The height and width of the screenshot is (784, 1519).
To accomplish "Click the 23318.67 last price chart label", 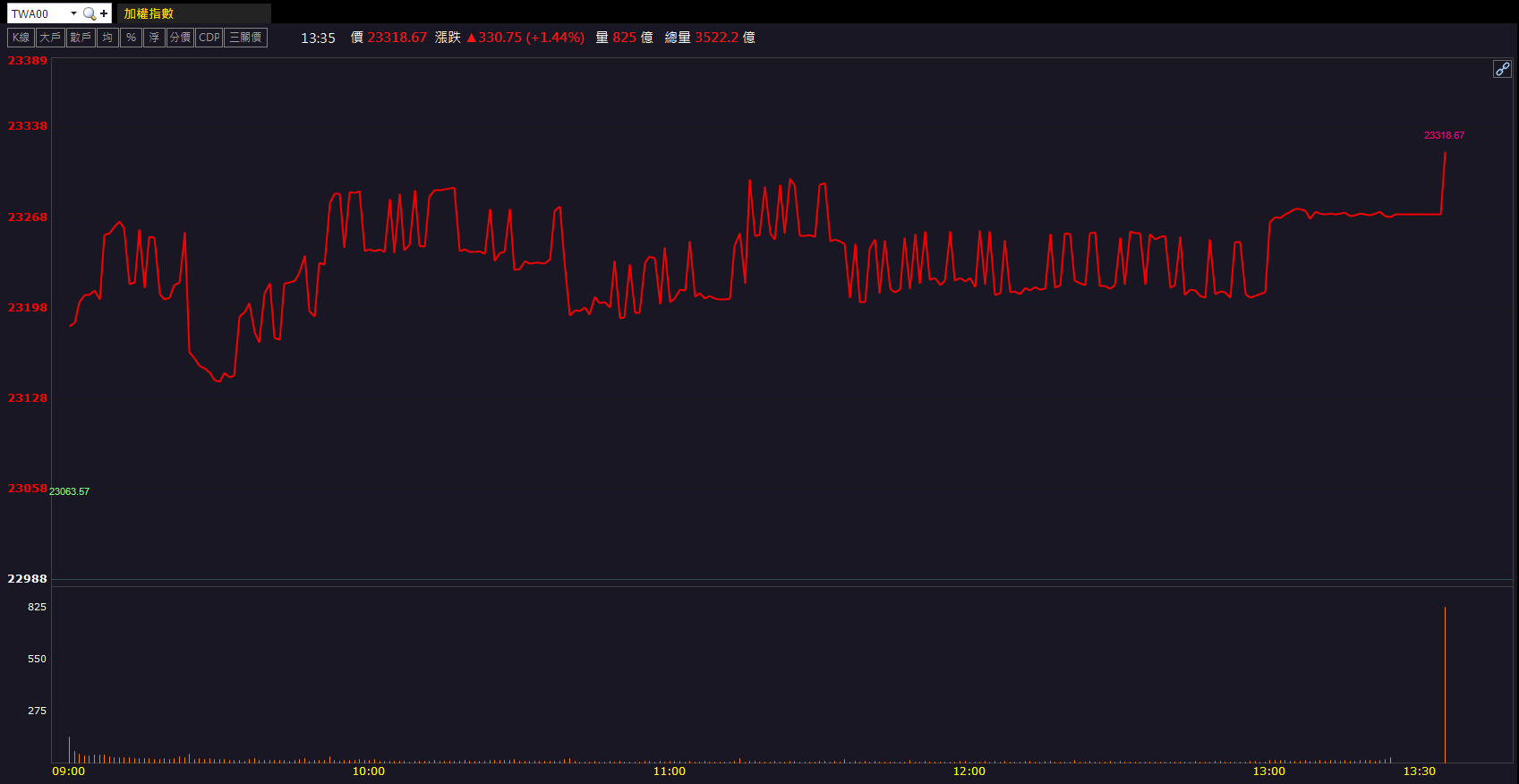I will click(x=1444, y=136).
